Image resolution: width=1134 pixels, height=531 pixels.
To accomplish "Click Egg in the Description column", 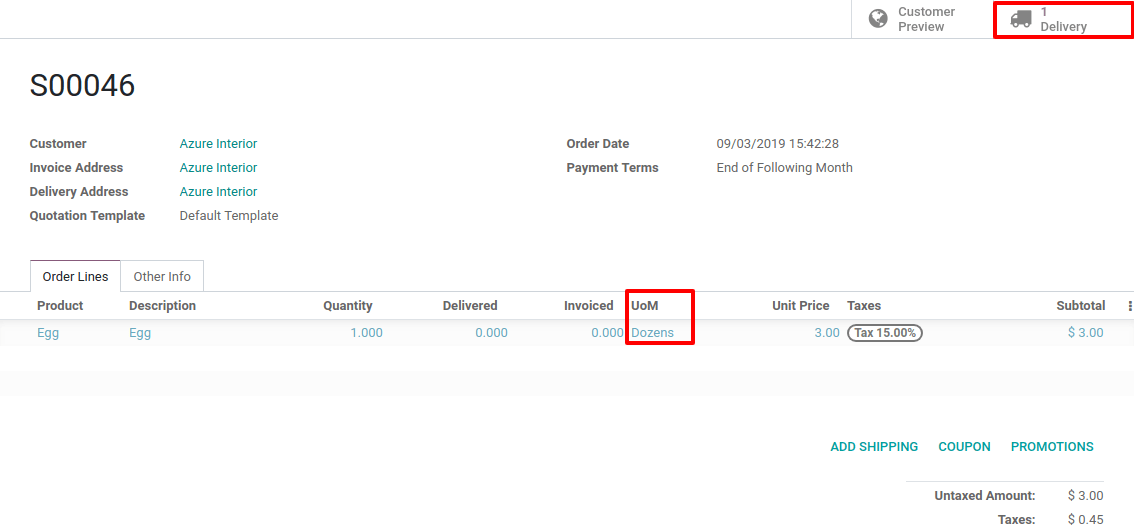I will pos(140,333).
